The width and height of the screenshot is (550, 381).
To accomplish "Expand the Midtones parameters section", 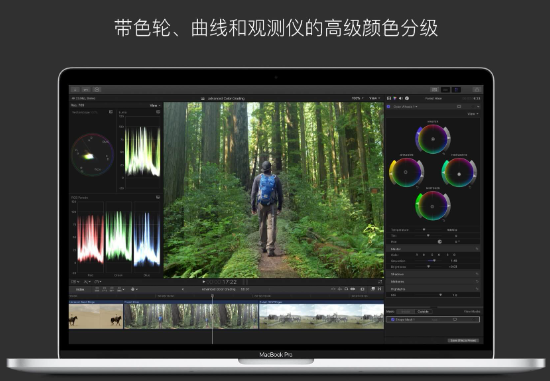I will tap(397, 281).
